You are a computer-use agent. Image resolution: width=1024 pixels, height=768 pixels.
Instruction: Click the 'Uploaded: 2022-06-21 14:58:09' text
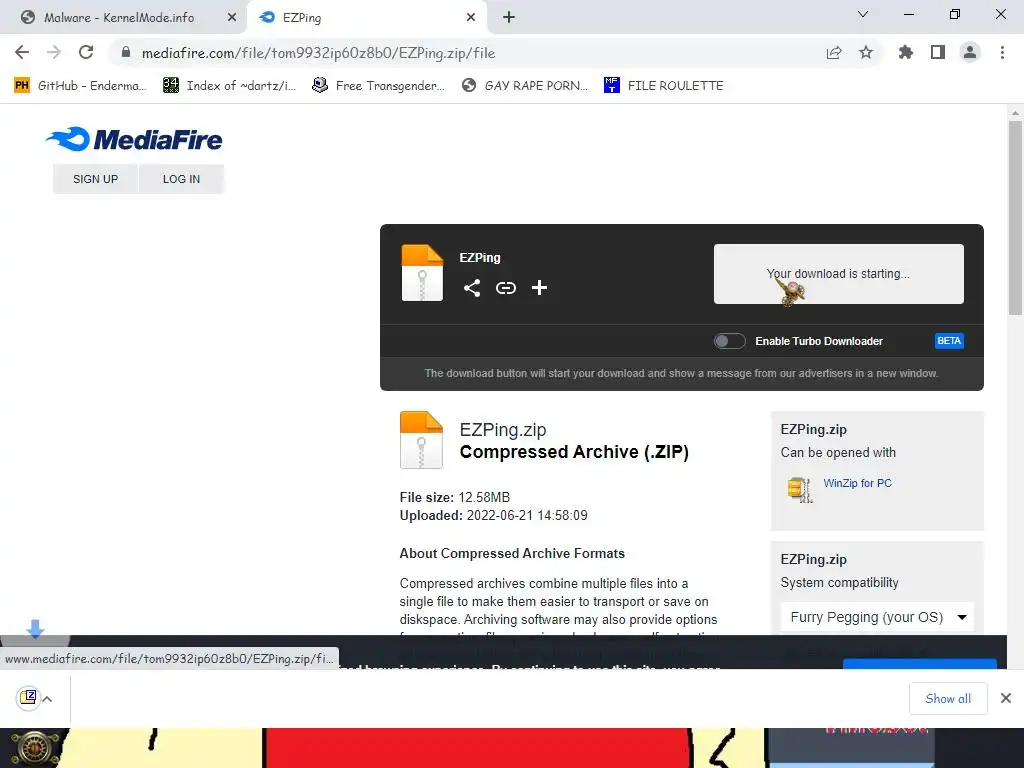tap(494, 515)
